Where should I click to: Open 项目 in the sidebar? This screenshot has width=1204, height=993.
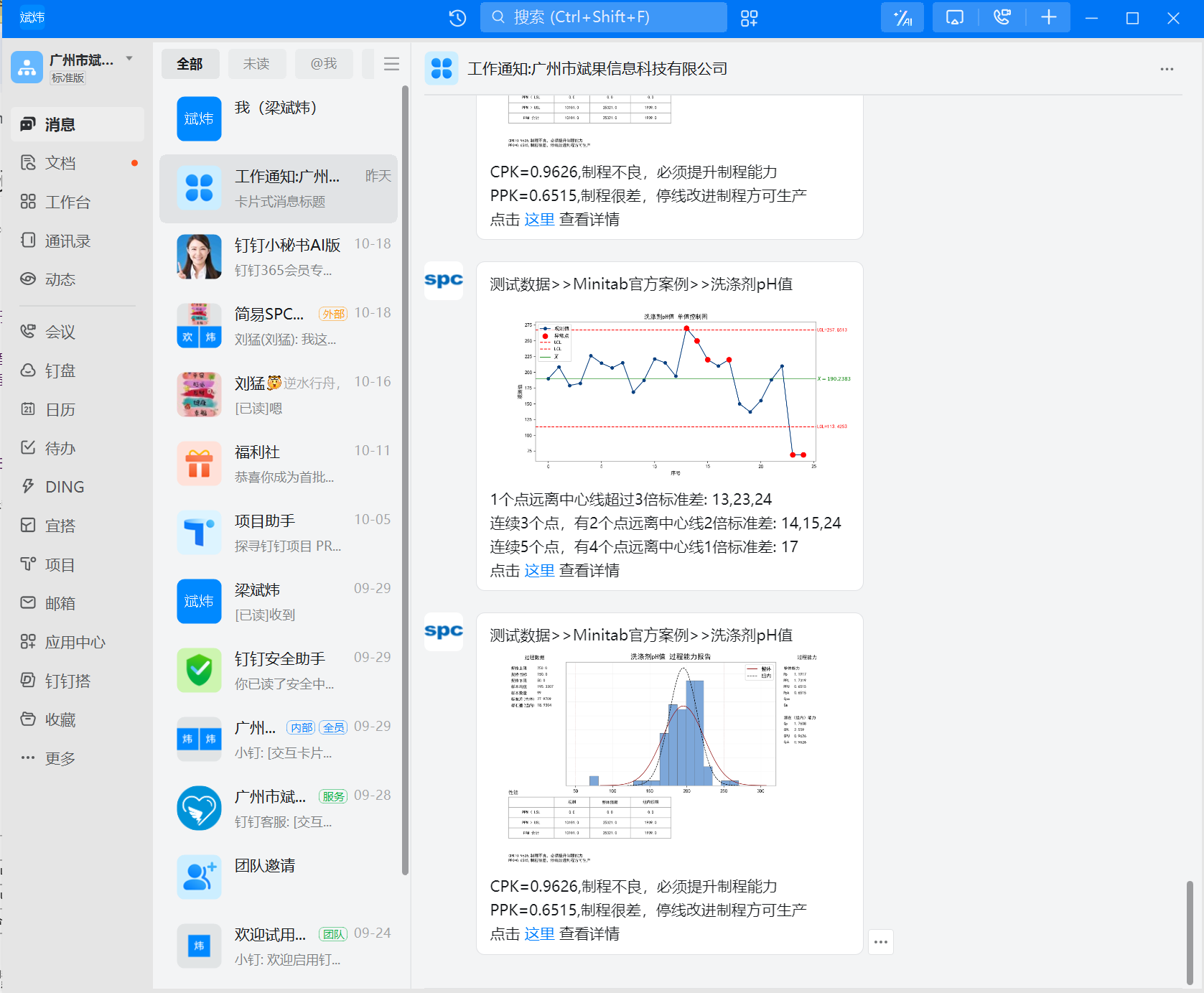click(78, 565)
